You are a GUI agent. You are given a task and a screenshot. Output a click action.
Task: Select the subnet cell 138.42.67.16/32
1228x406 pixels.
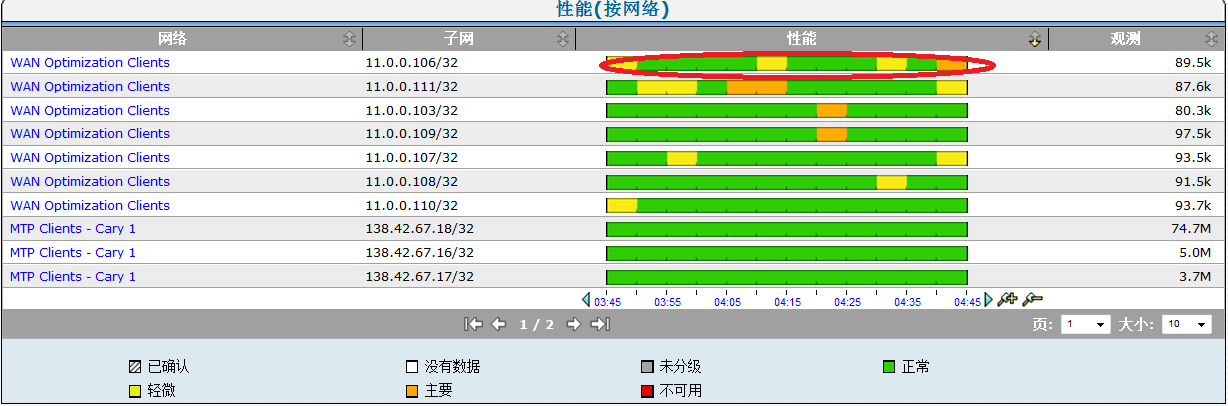[420, 253]
